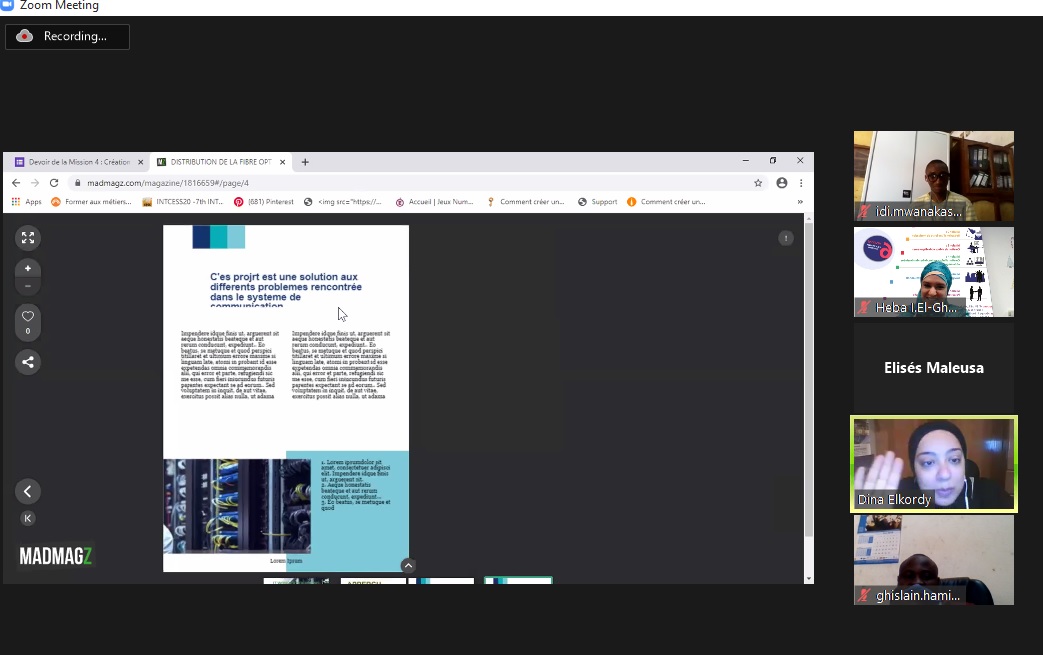Open the info button in viewer corner
This screenshot has width=1045, height=655.
click(786, 238)
